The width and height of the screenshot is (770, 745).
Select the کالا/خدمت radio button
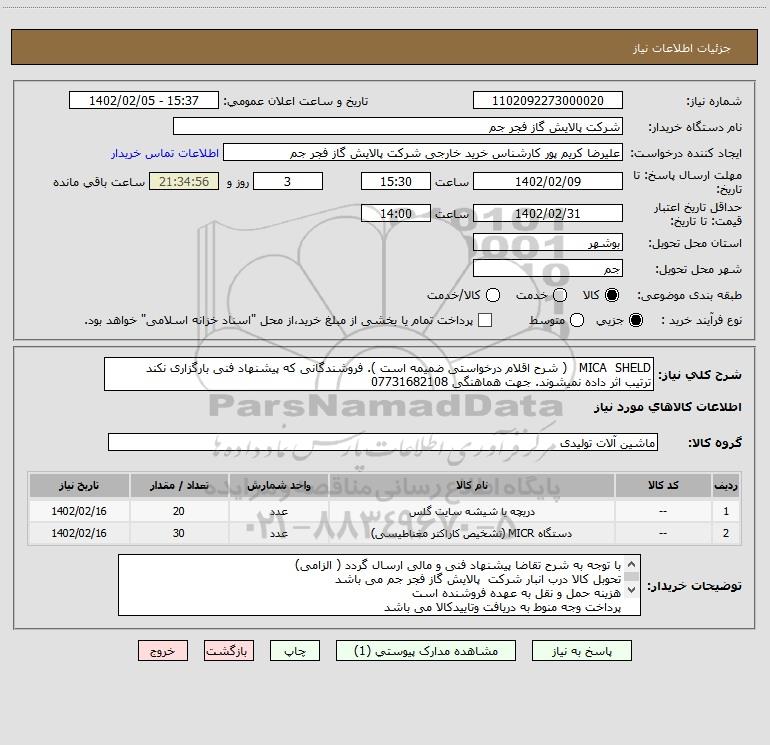click(x=493, y=295)
